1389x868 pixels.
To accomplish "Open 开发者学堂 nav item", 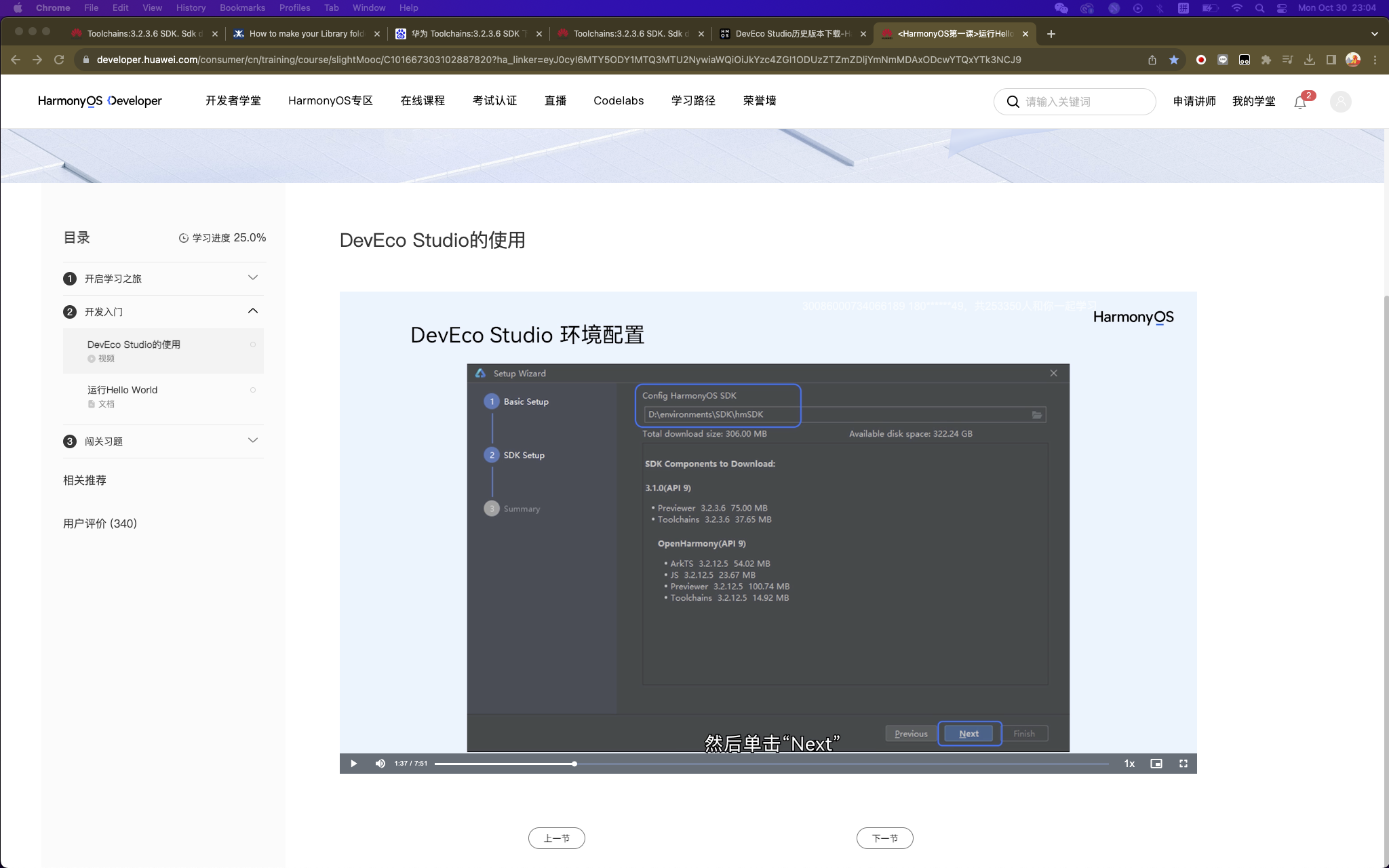I will [x=233, y=101].
